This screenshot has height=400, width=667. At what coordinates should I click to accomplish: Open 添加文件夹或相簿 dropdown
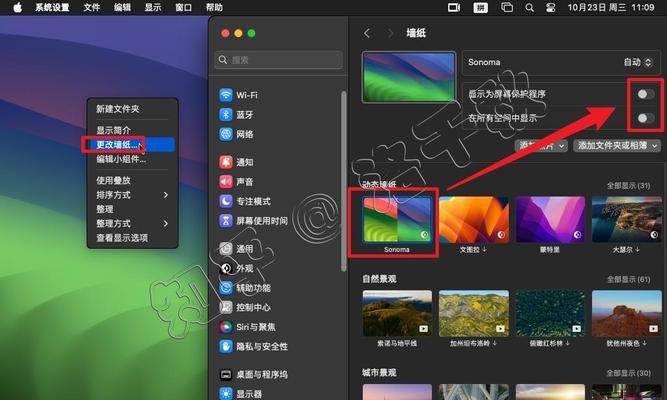coord(616,146)
